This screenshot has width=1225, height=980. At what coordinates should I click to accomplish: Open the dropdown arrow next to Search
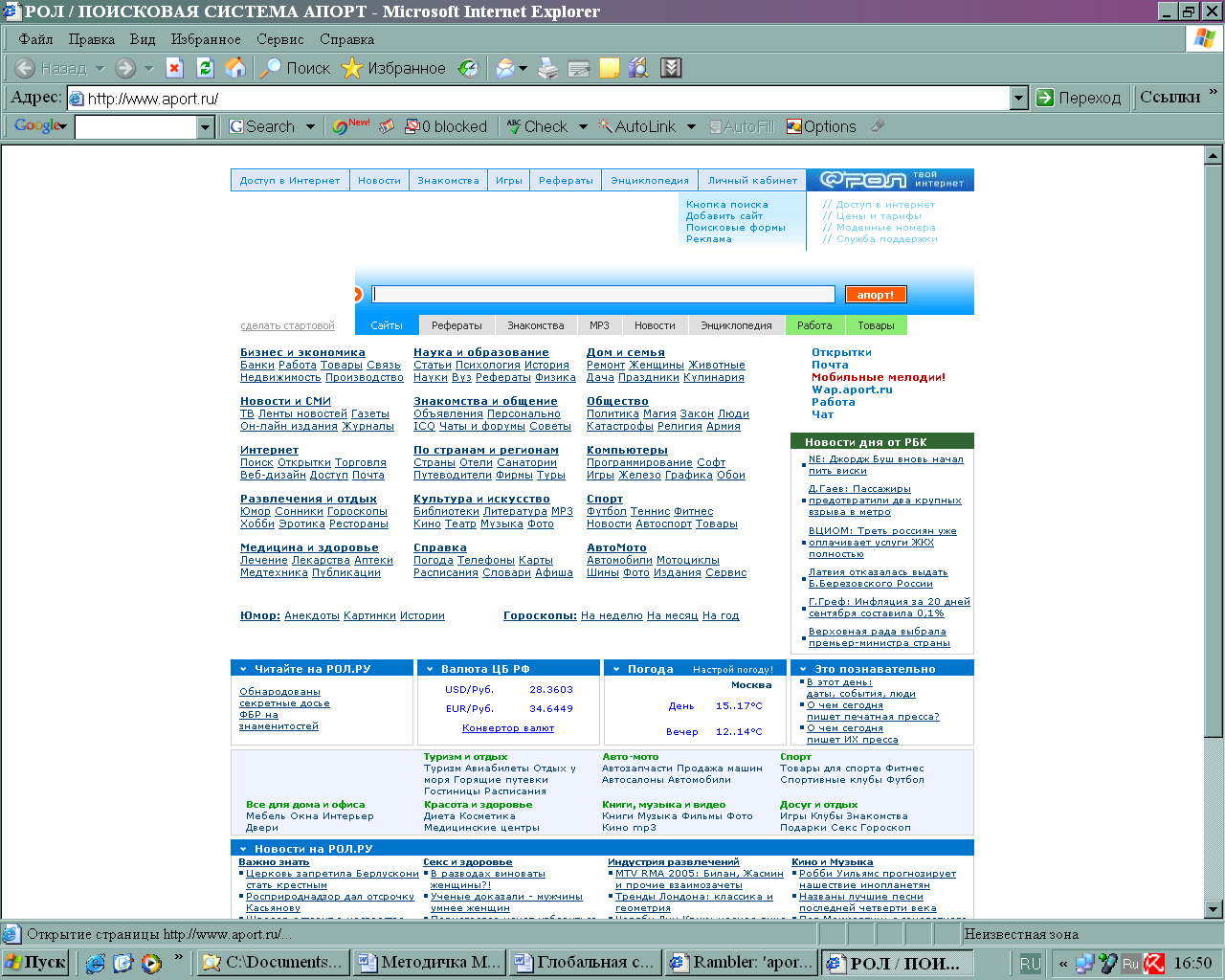(x=310, y=126)
